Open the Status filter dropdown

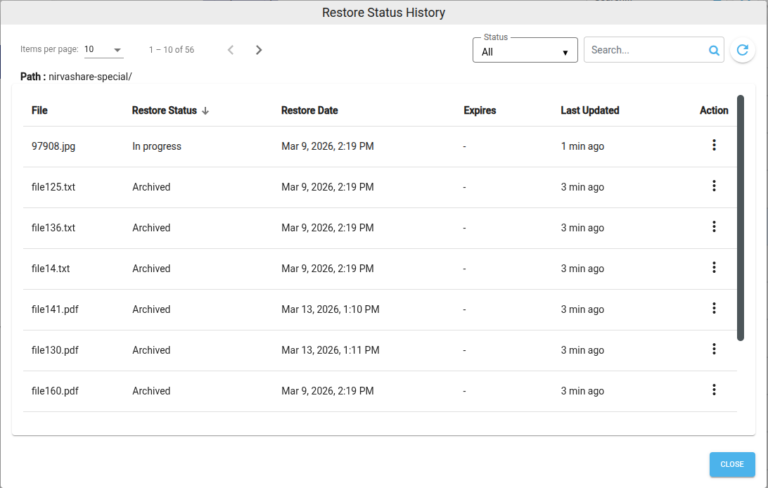(525, 51)
